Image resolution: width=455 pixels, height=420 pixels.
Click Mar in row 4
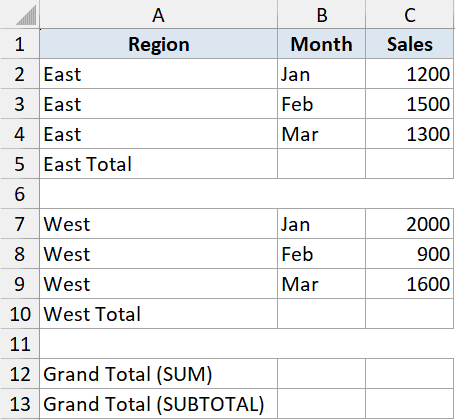click(x=321, y=134)
